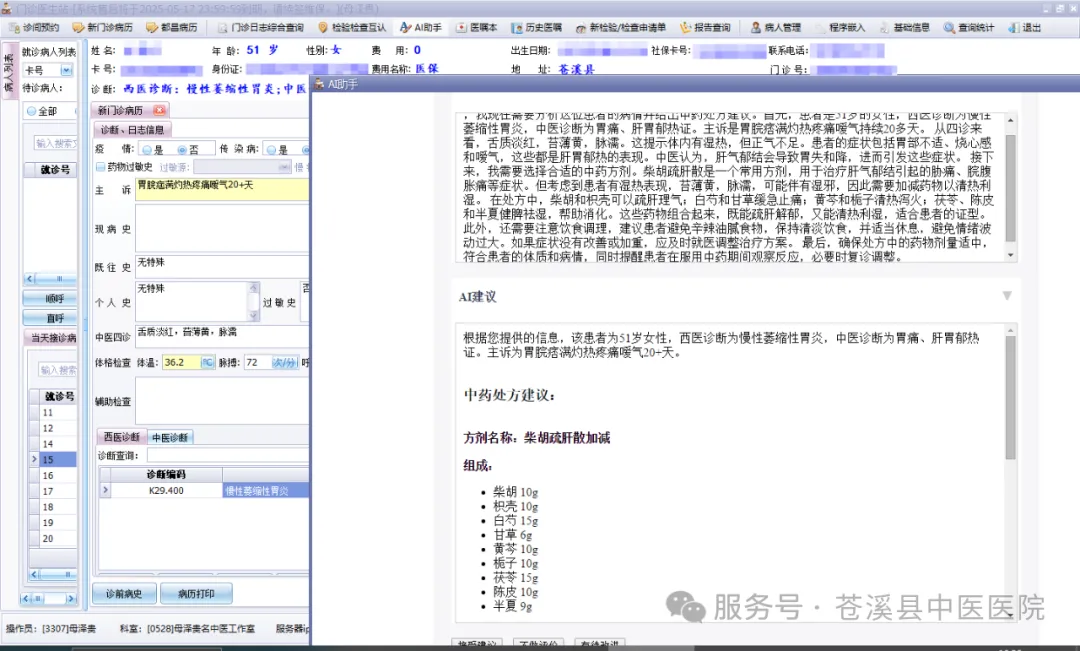Switch to the 中医诊断 tab
1080x651 pixels.
pos(169,437)
